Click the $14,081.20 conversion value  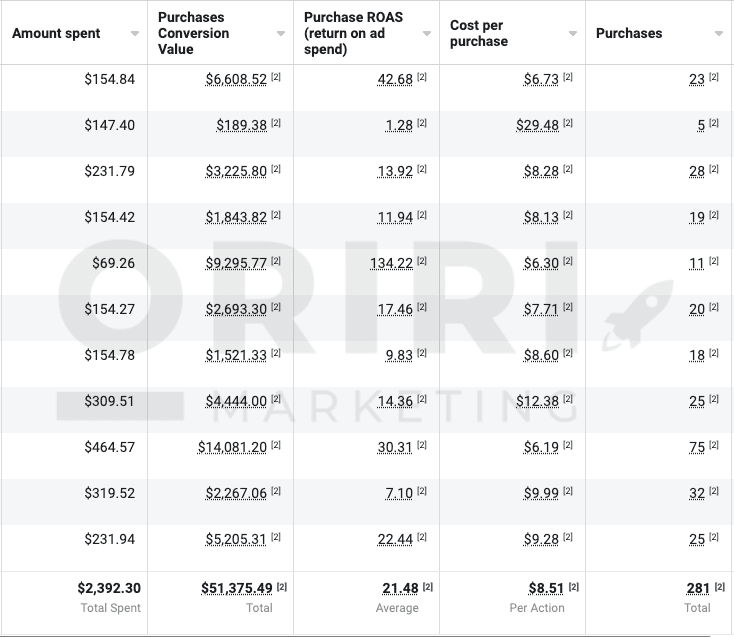tap(232, 447)
